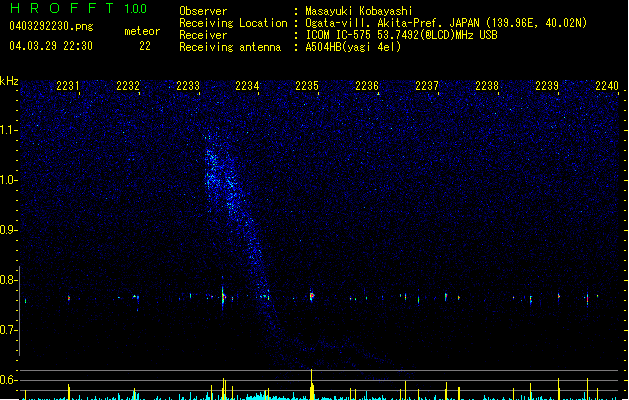This screenshot has height=400, width=629.
Task: Click the date stamp 04.03.29 22:30
Action: coord(51,46)
